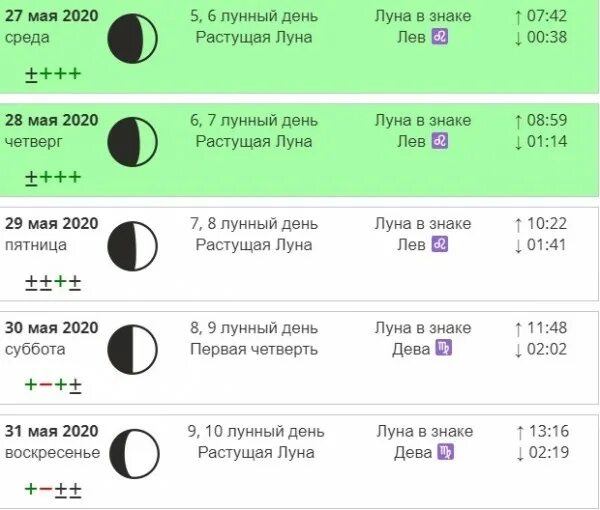This screenshot has width=600, height=510.
Task: Click the moon phase icon for 28 мая
Action: pos(132,142)
